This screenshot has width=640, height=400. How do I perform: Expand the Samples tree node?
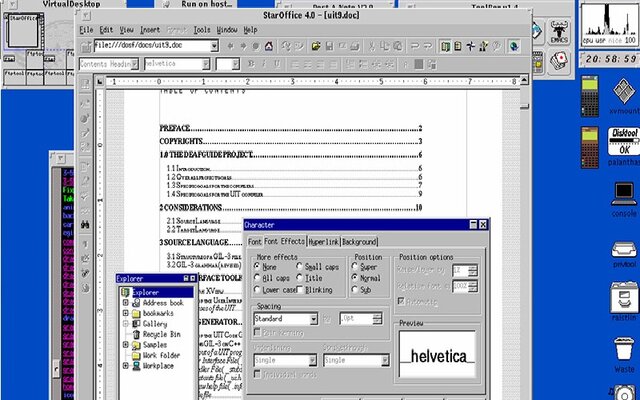(126, 345)
